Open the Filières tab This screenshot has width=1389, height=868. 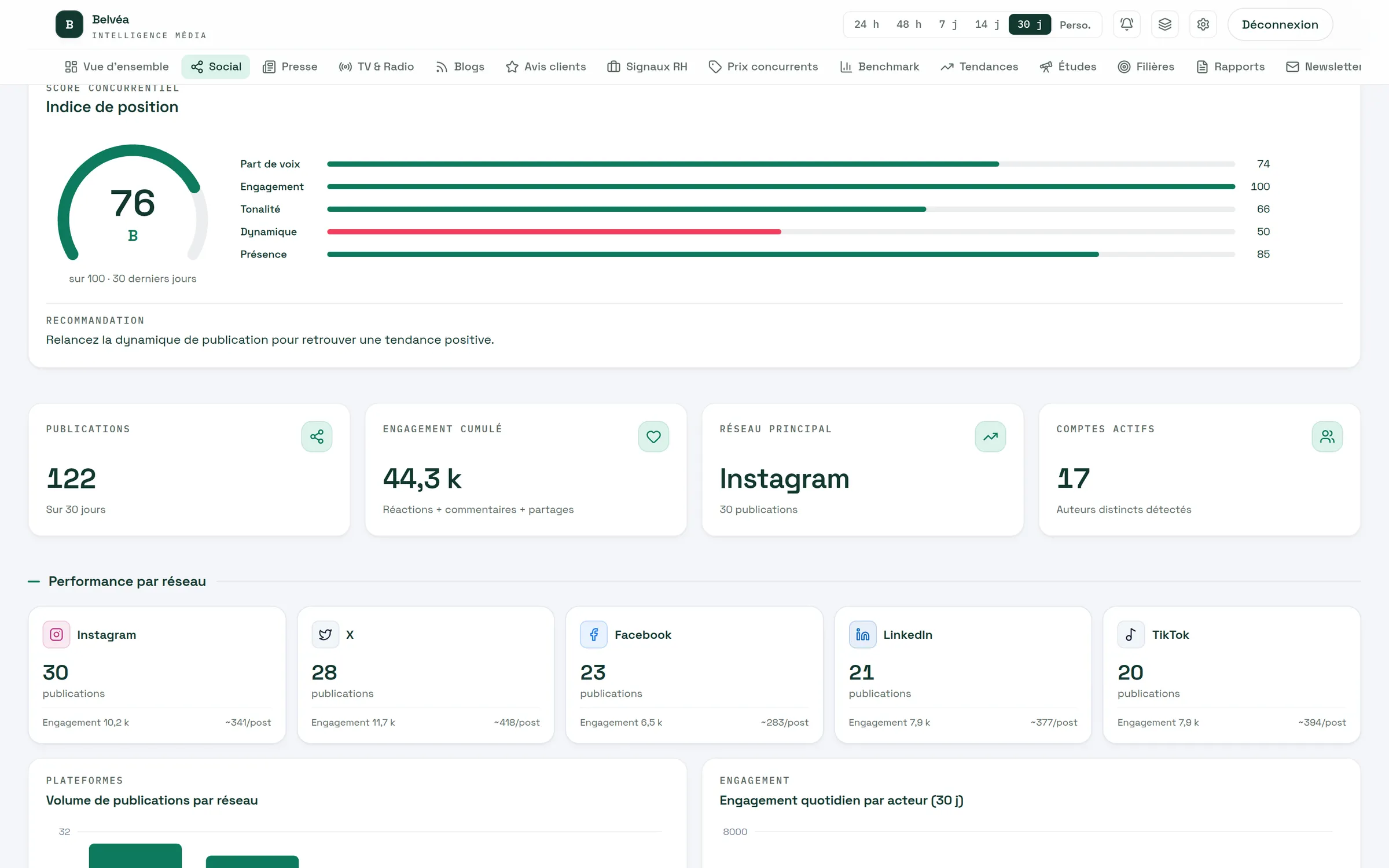coord(1146,67)
